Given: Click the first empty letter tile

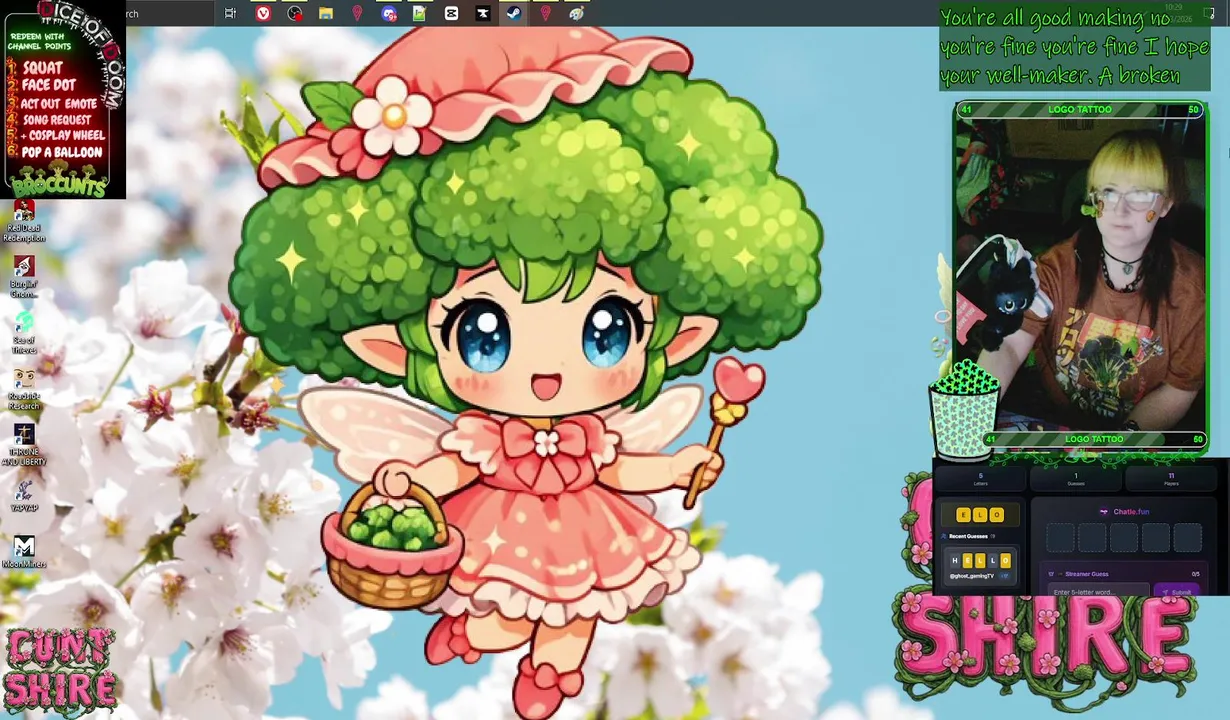Looking at the screenshot, I should point(1060,537).
